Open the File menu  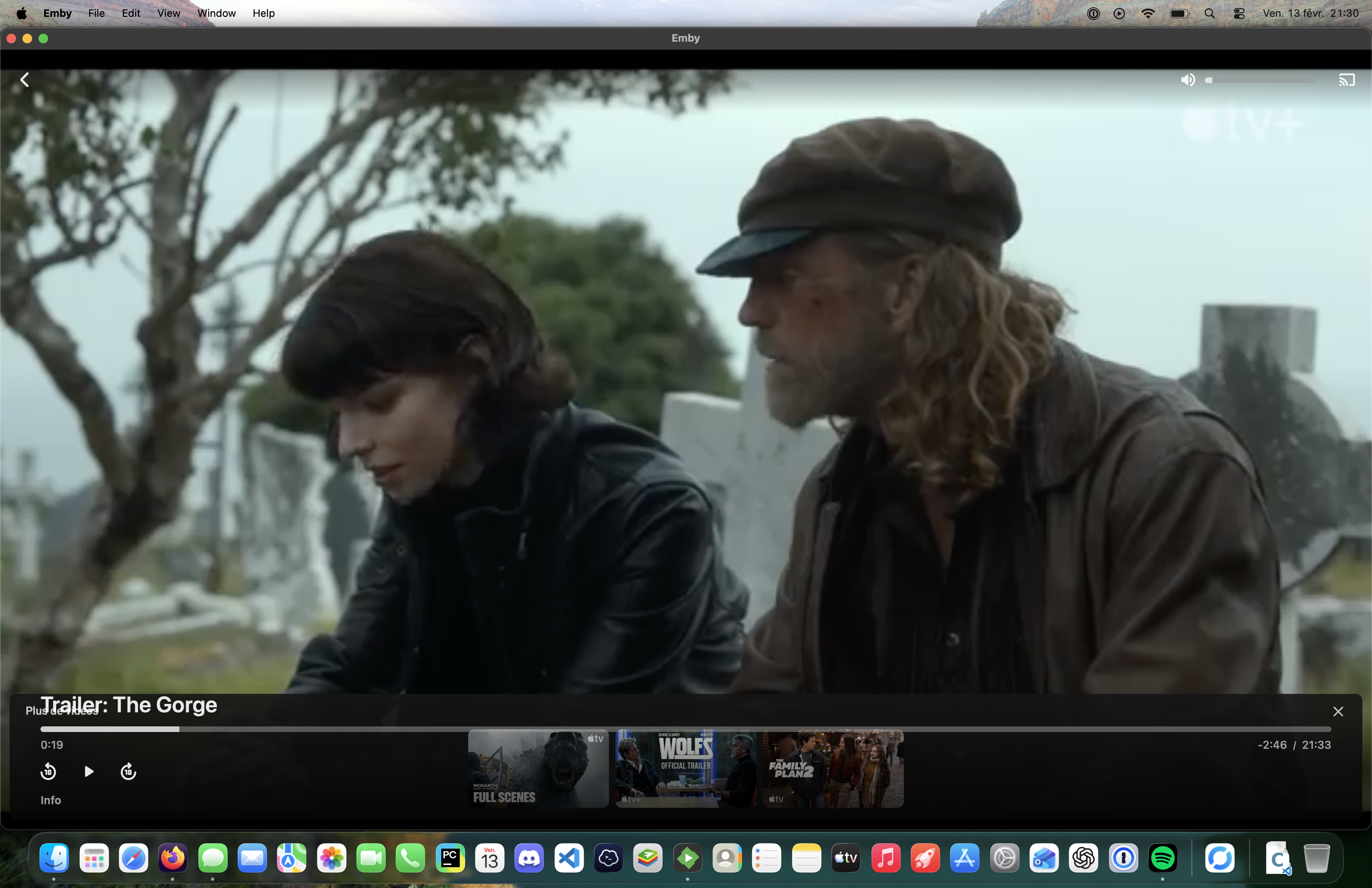[x=96, y=13]
